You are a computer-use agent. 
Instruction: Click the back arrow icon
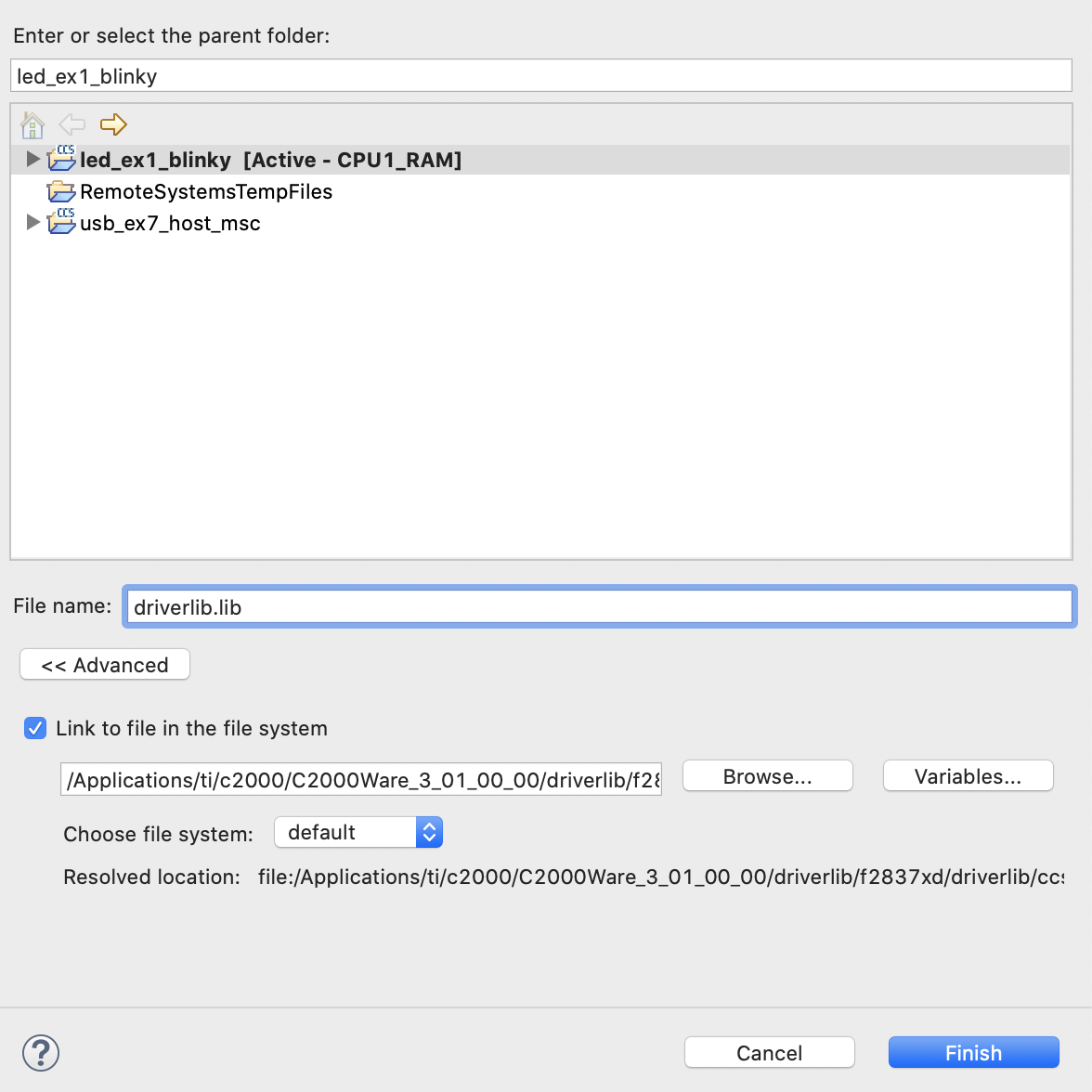(x=71, y=123)
